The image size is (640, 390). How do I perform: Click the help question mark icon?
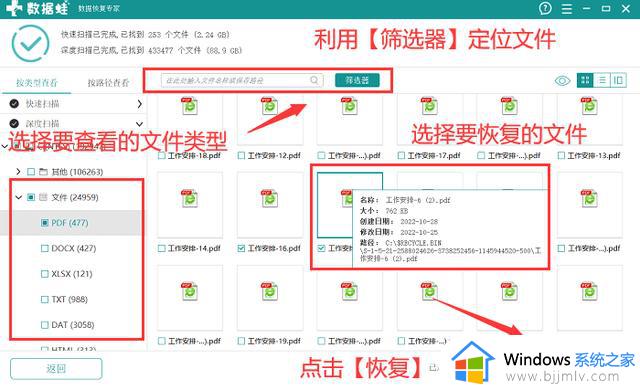(x=545, y=8)
